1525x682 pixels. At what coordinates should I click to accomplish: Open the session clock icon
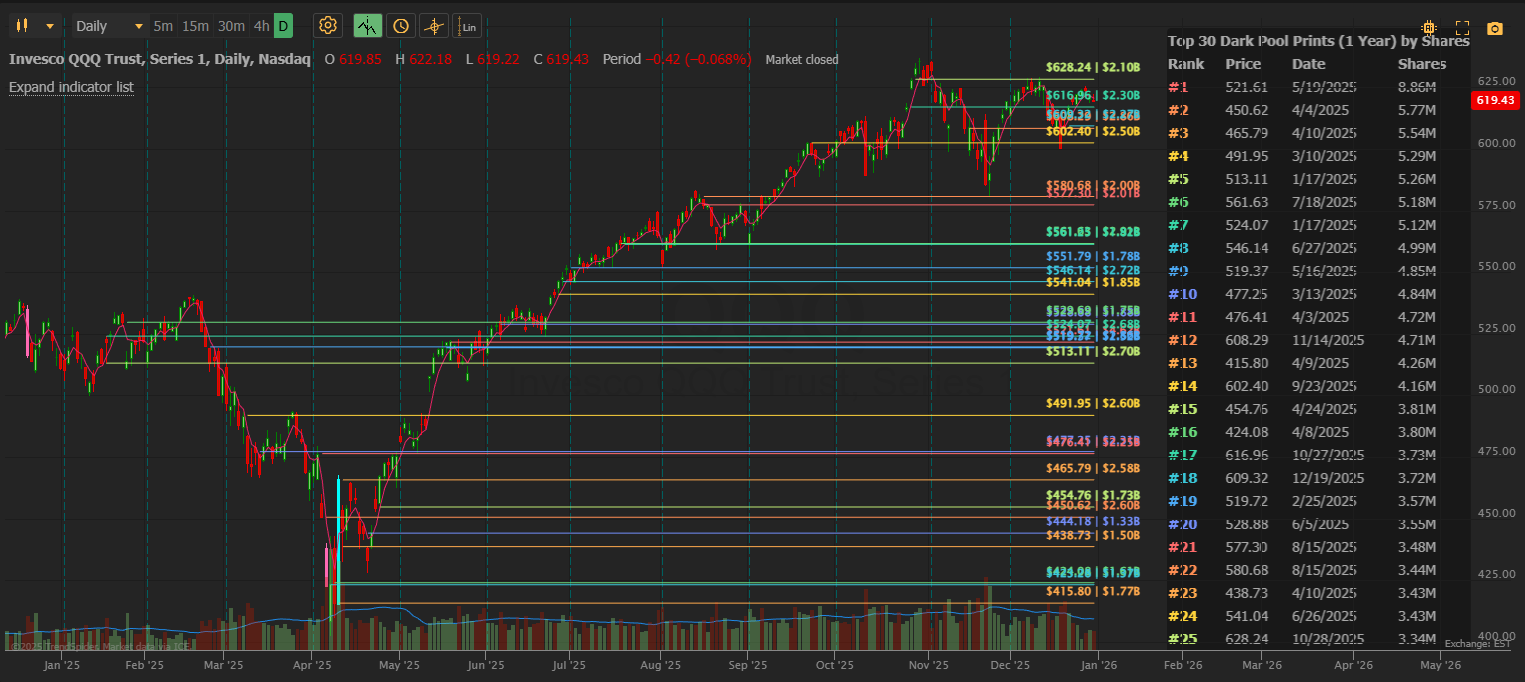(x=400, y=25)
